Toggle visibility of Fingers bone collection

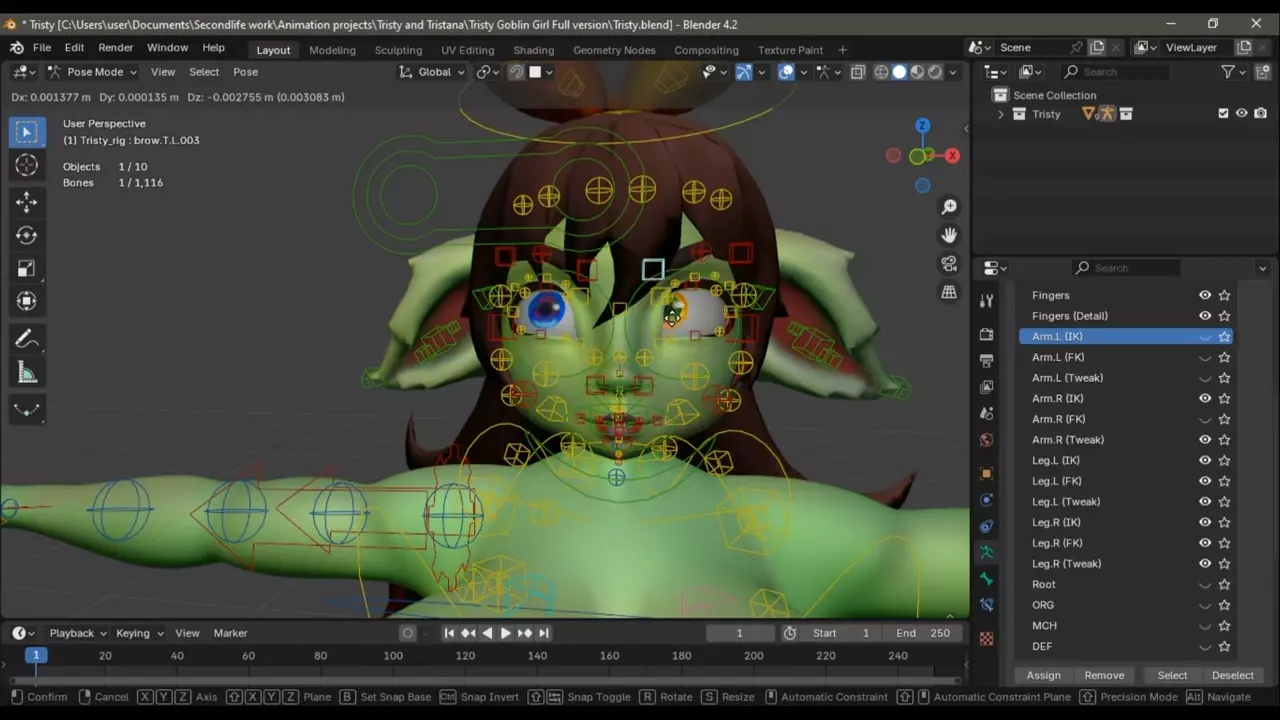pos(1205,295)
